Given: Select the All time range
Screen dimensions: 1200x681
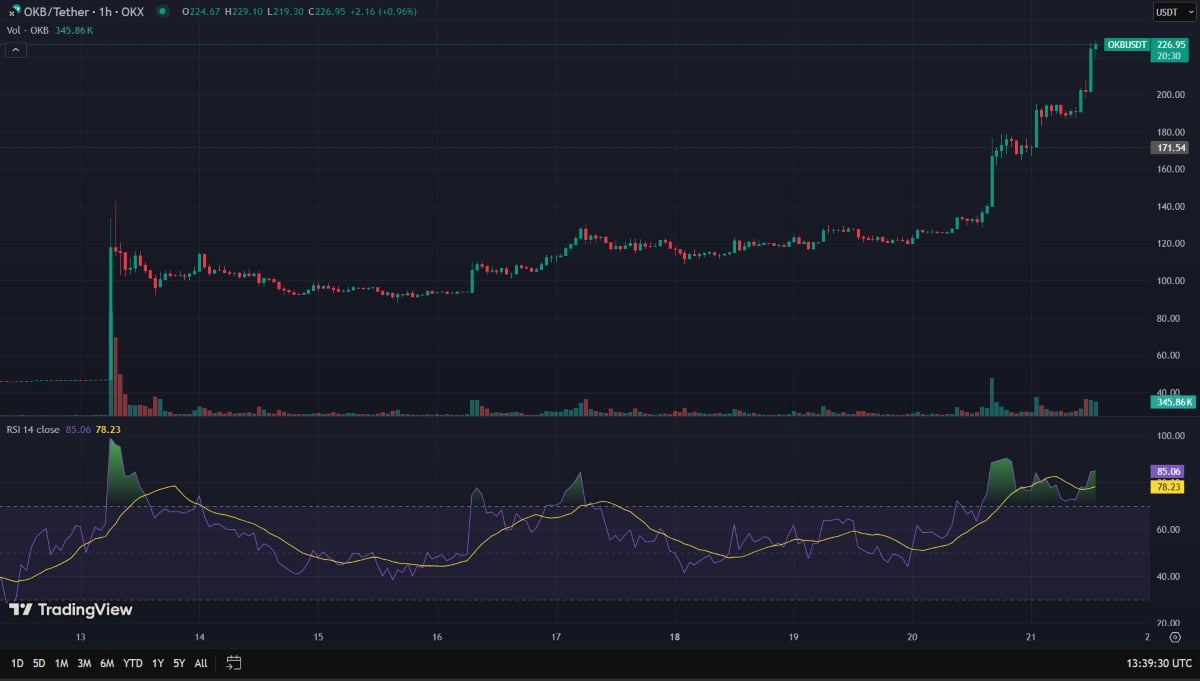Looking at the screenshot, I should click(x=201, y=662).
